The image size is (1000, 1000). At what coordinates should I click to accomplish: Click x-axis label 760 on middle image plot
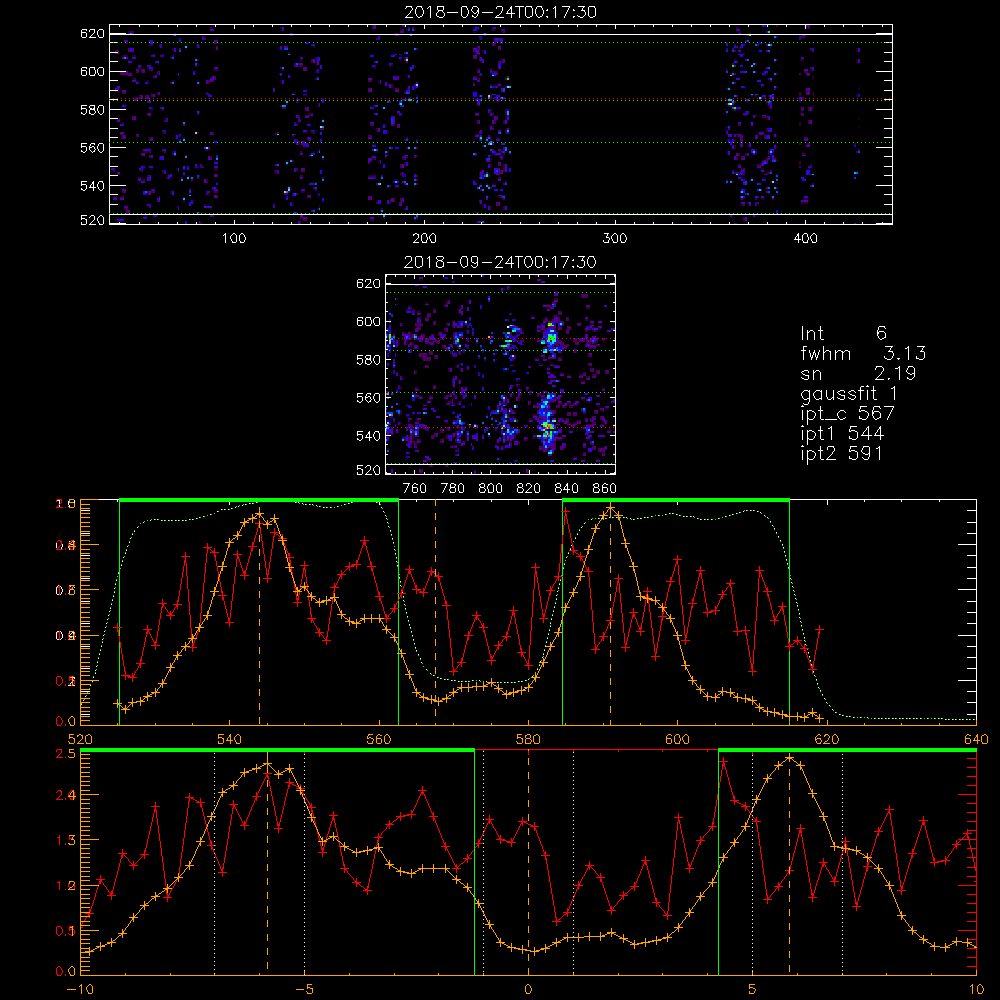click(x=415, y=489)
